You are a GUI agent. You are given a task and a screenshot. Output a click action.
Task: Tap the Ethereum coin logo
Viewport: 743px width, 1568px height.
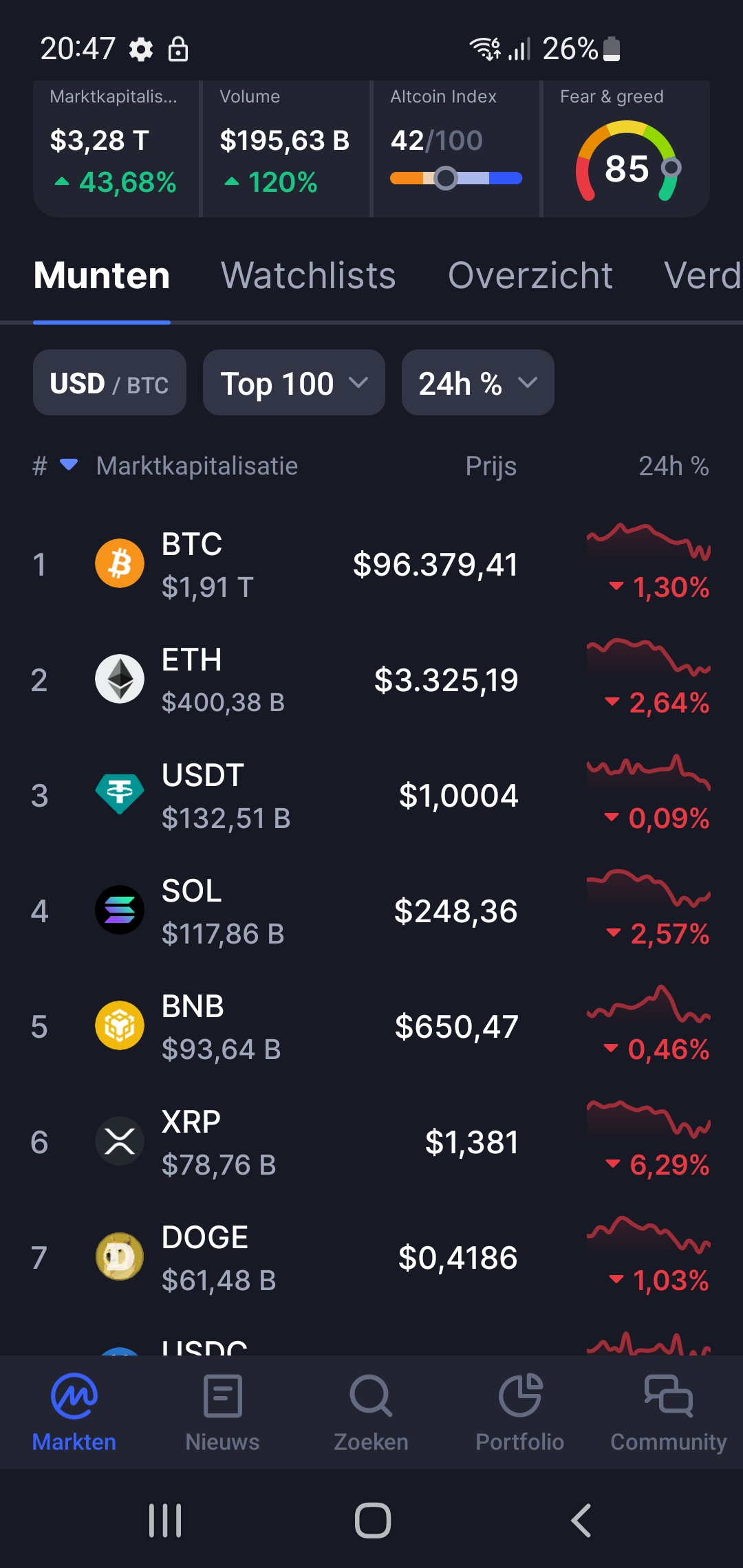click(x=120, y=679)
